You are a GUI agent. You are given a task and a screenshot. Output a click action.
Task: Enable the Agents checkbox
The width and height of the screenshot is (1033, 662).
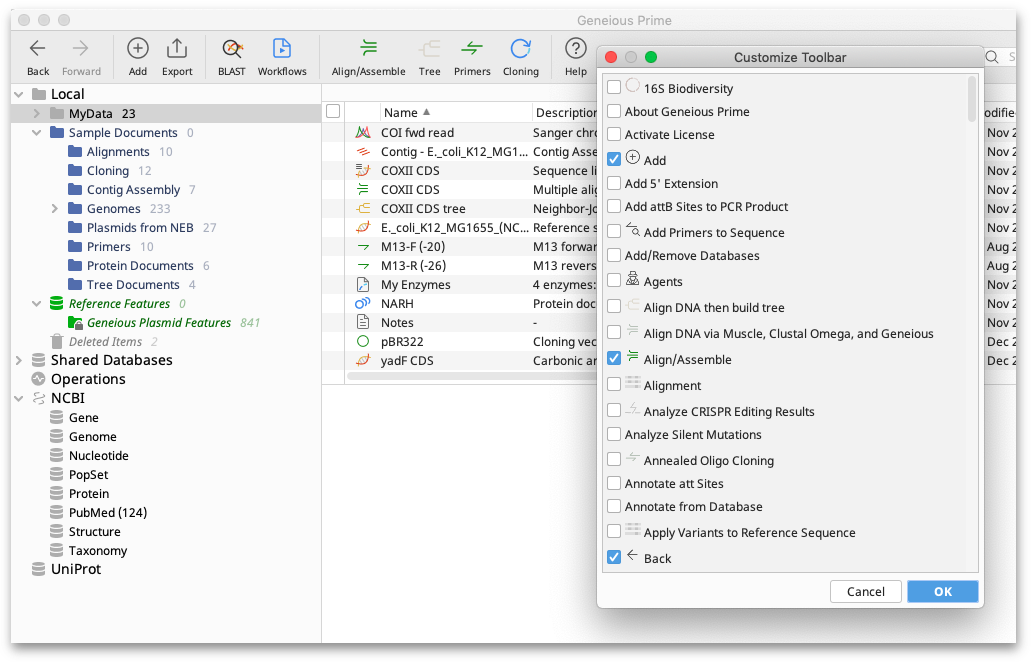(x=613, y=281)
